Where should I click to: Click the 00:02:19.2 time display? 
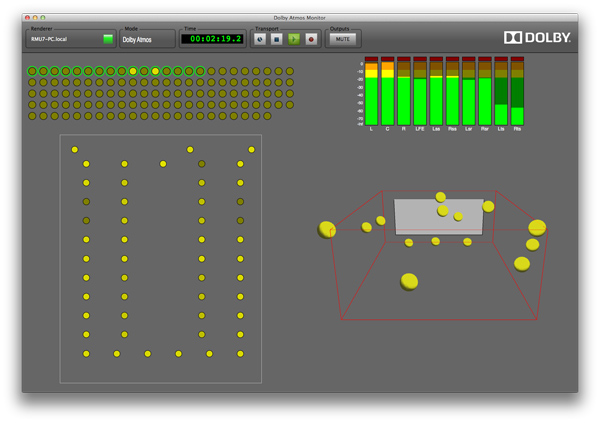coord(212,39)
